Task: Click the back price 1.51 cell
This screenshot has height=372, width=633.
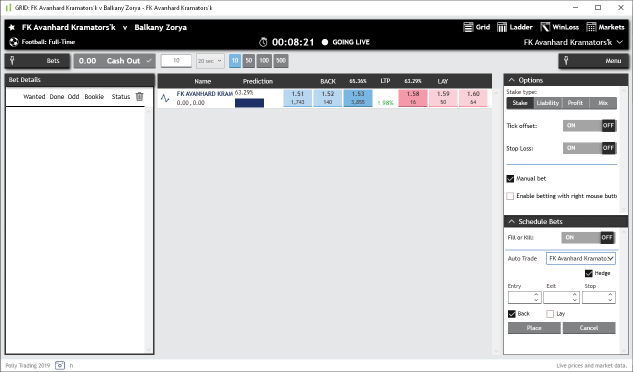Action: pyautogui.click(x=298, y=98)
